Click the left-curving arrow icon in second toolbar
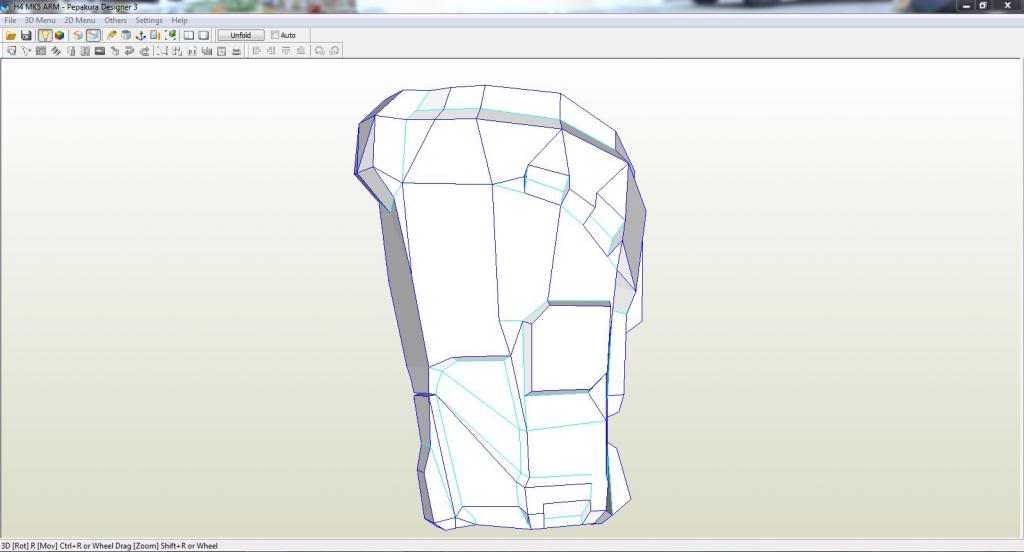This screenshot has height=552, width=1024. click(129, 51)
